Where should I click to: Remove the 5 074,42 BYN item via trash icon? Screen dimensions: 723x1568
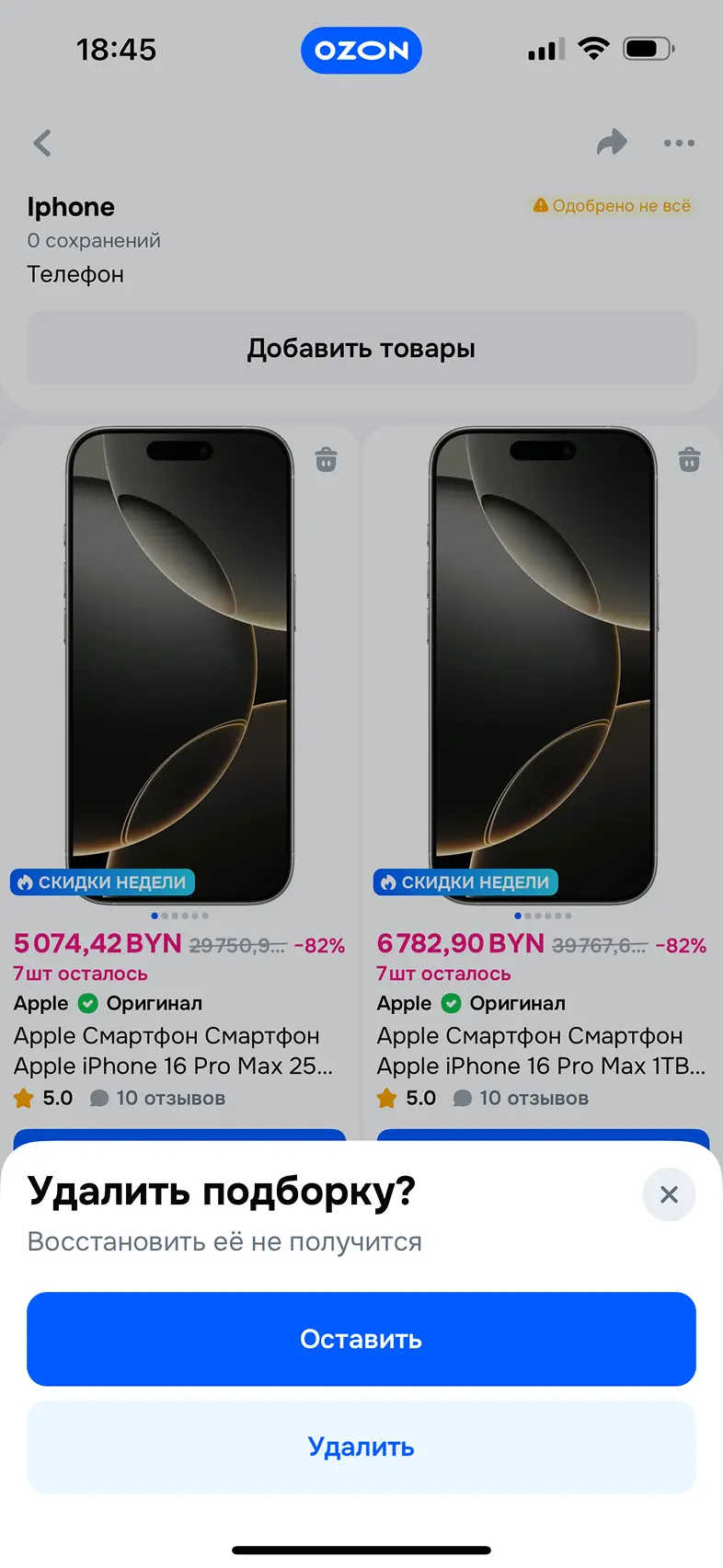click(x=326, y=459)
